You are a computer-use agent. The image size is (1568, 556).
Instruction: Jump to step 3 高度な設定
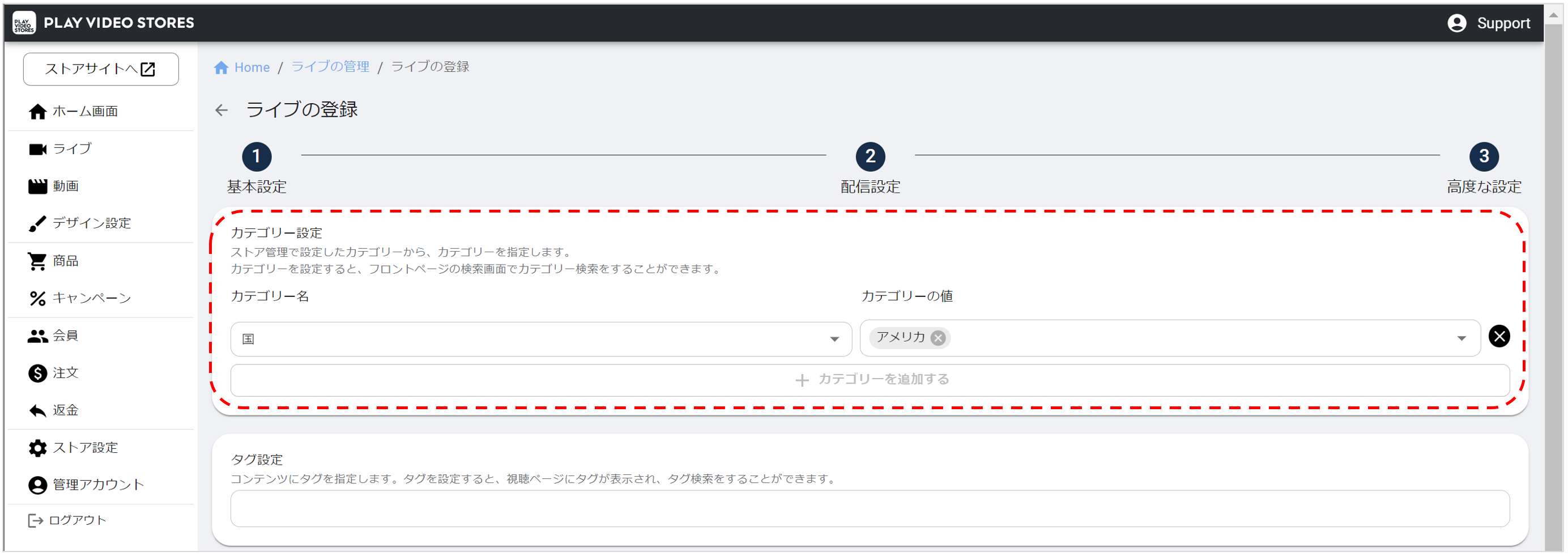1484,157
